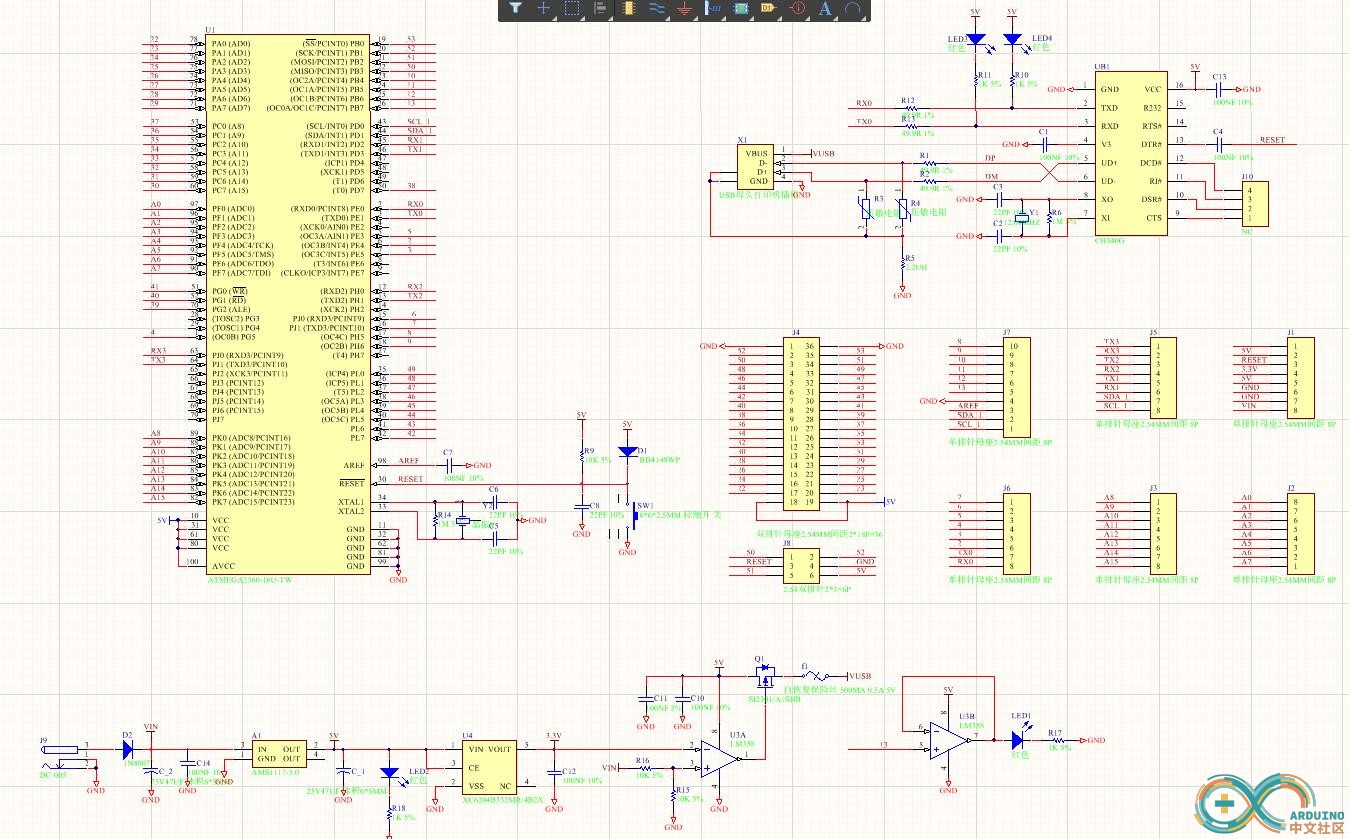Select the J3 header designator

[1153, 488]
